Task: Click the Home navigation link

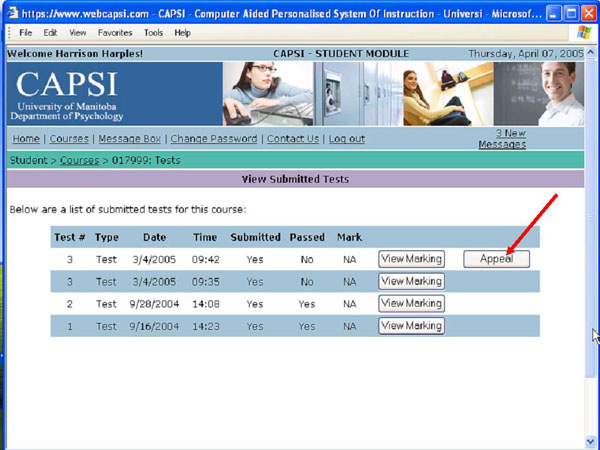Action: pos(26,139)
